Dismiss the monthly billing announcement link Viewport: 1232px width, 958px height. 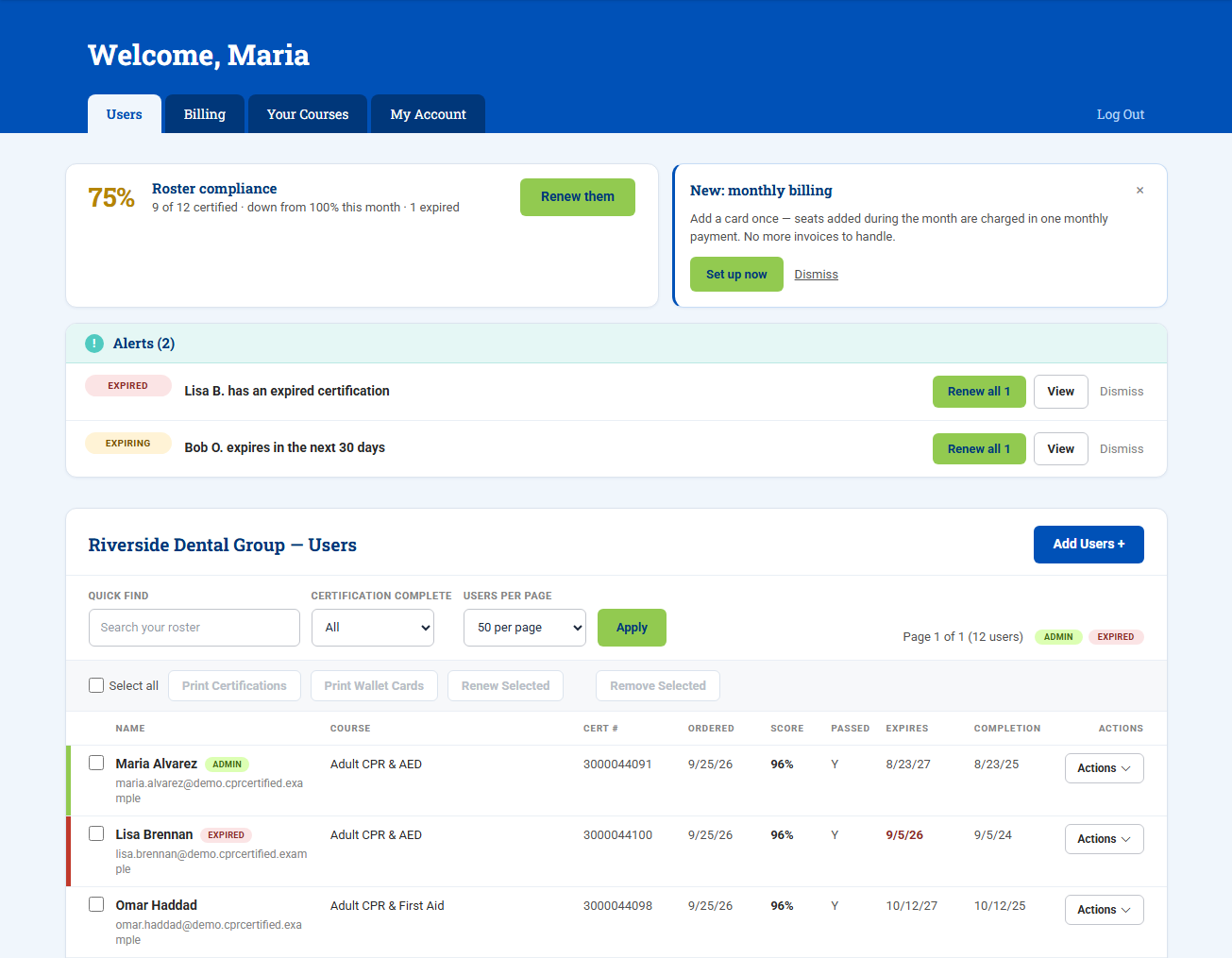click(x=817, y=275)
